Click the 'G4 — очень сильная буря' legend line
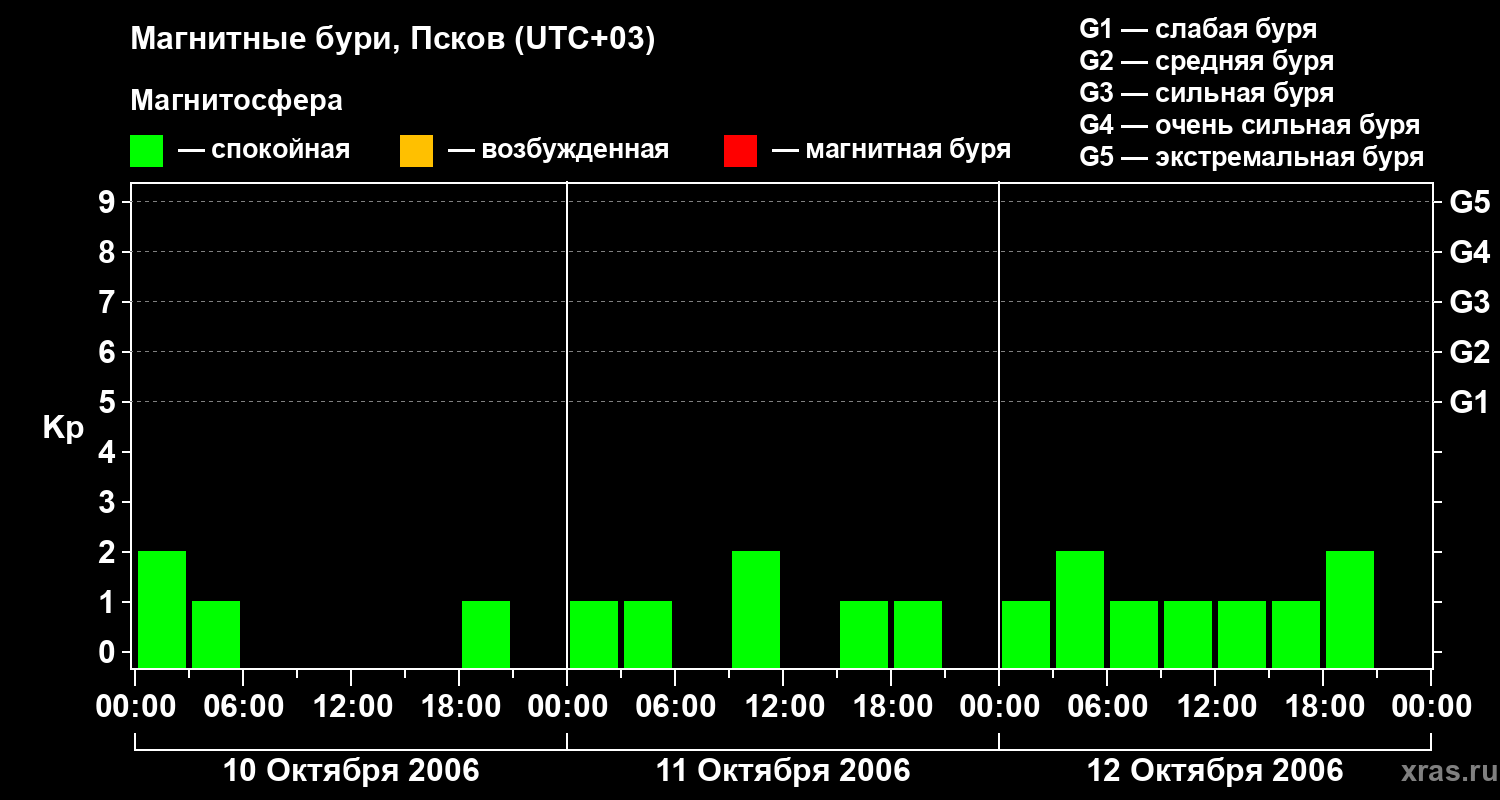1500x800 pixels. 1250,125
